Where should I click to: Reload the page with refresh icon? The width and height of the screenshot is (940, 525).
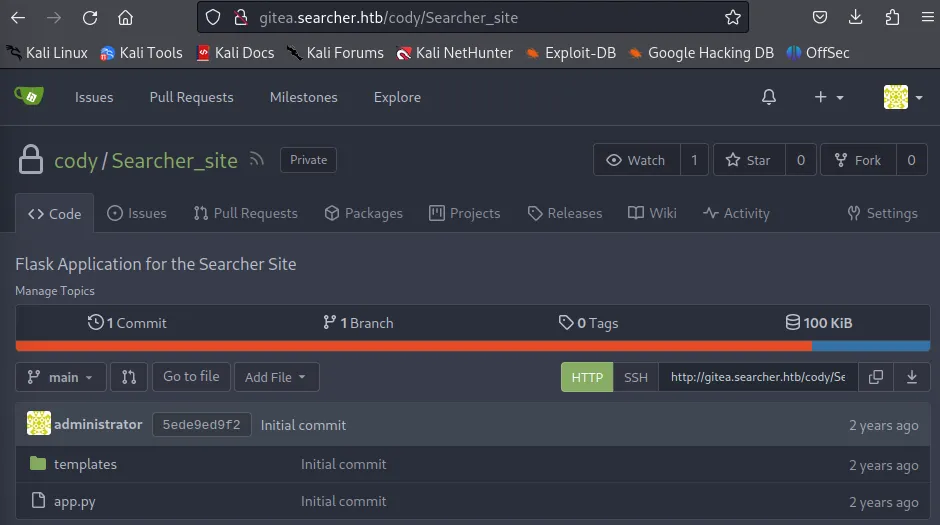[x=90, y=18]
